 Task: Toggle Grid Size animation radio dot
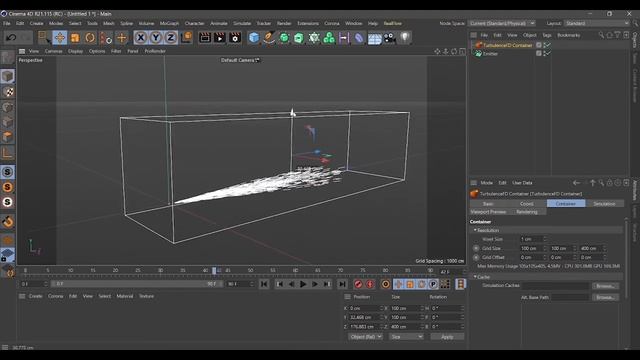click(476, 248)
